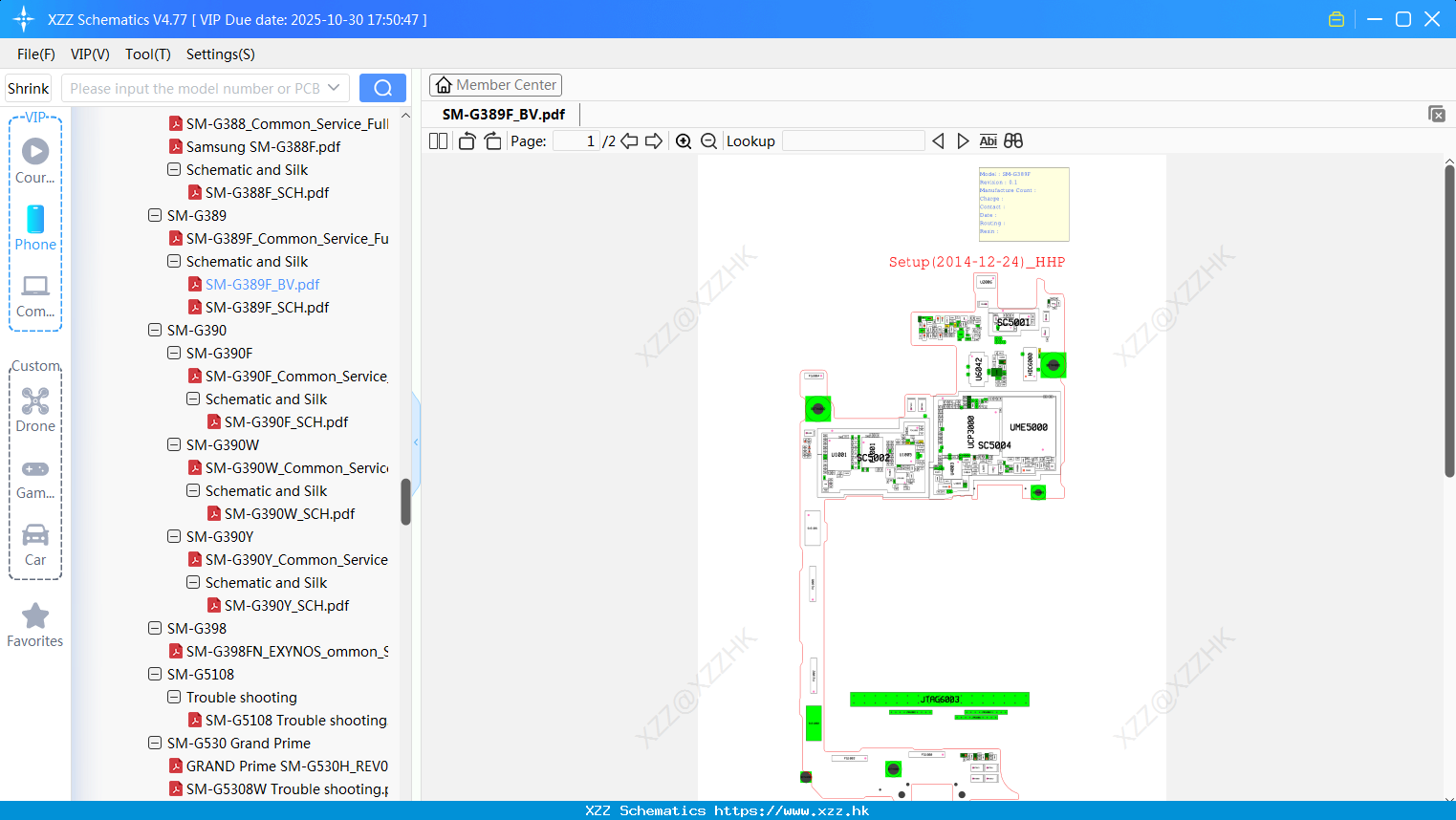Screen dimensions: 1456x820
Task: Click the Abi text match icon
Action: [x=989, y=140]
